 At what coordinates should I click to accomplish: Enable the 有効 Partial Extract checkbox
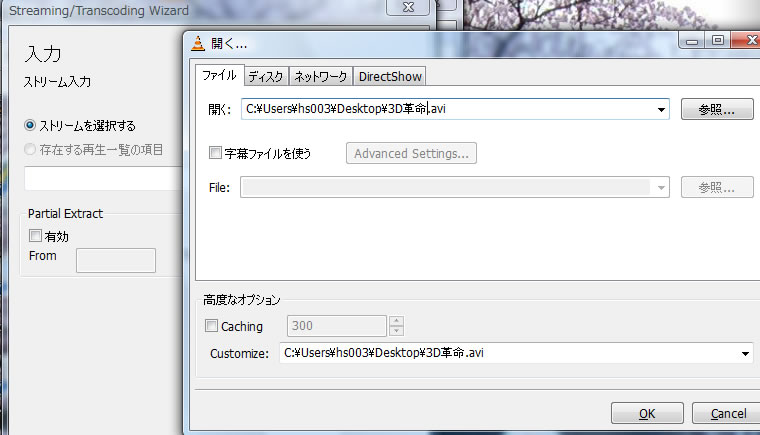point(35,236)
